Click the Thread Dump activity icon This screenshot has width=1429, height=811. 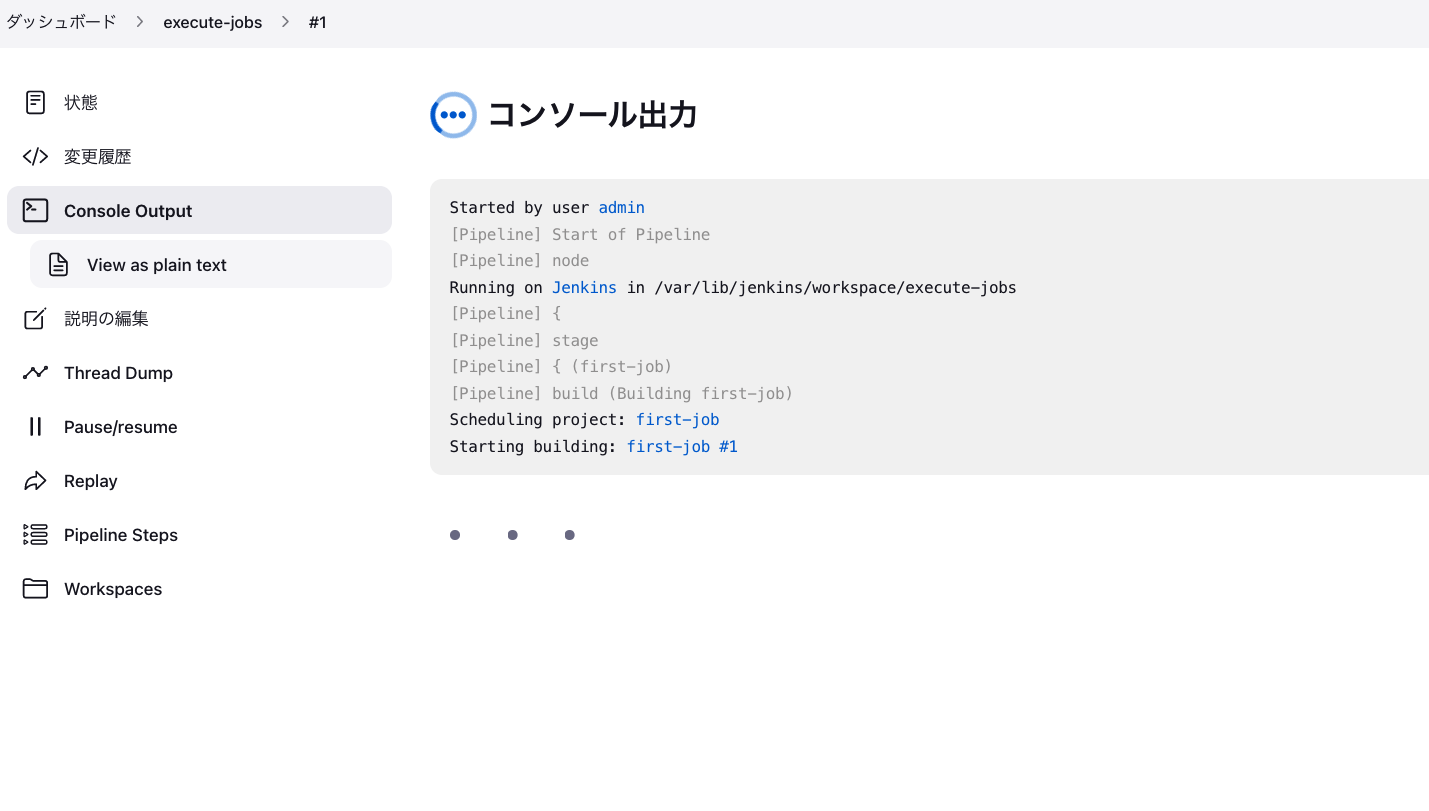pyautogui.click(x=35, y=372)
